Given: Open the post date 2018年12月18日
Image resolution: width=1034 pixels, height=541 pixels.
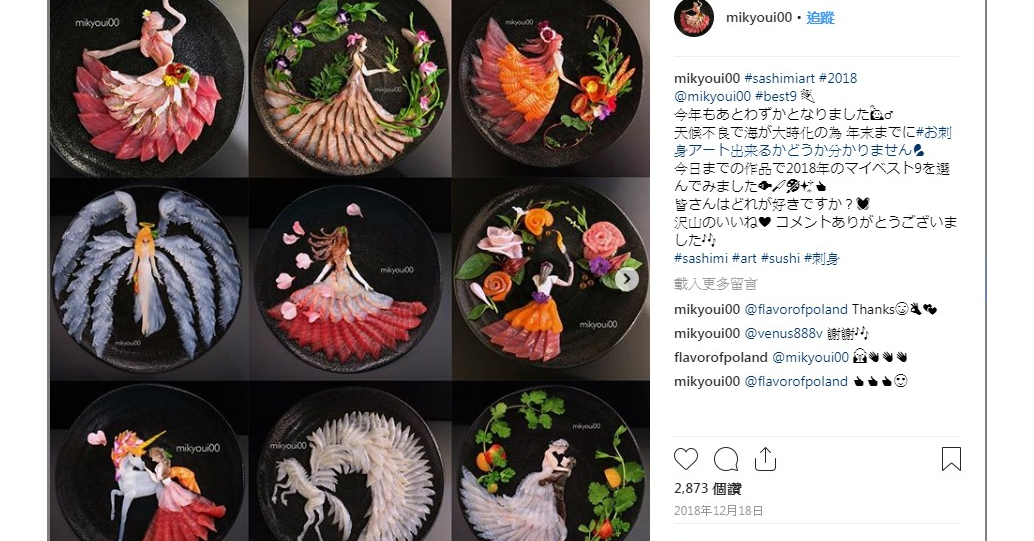Looking at the screenshot, I should [x=718, y=511].
